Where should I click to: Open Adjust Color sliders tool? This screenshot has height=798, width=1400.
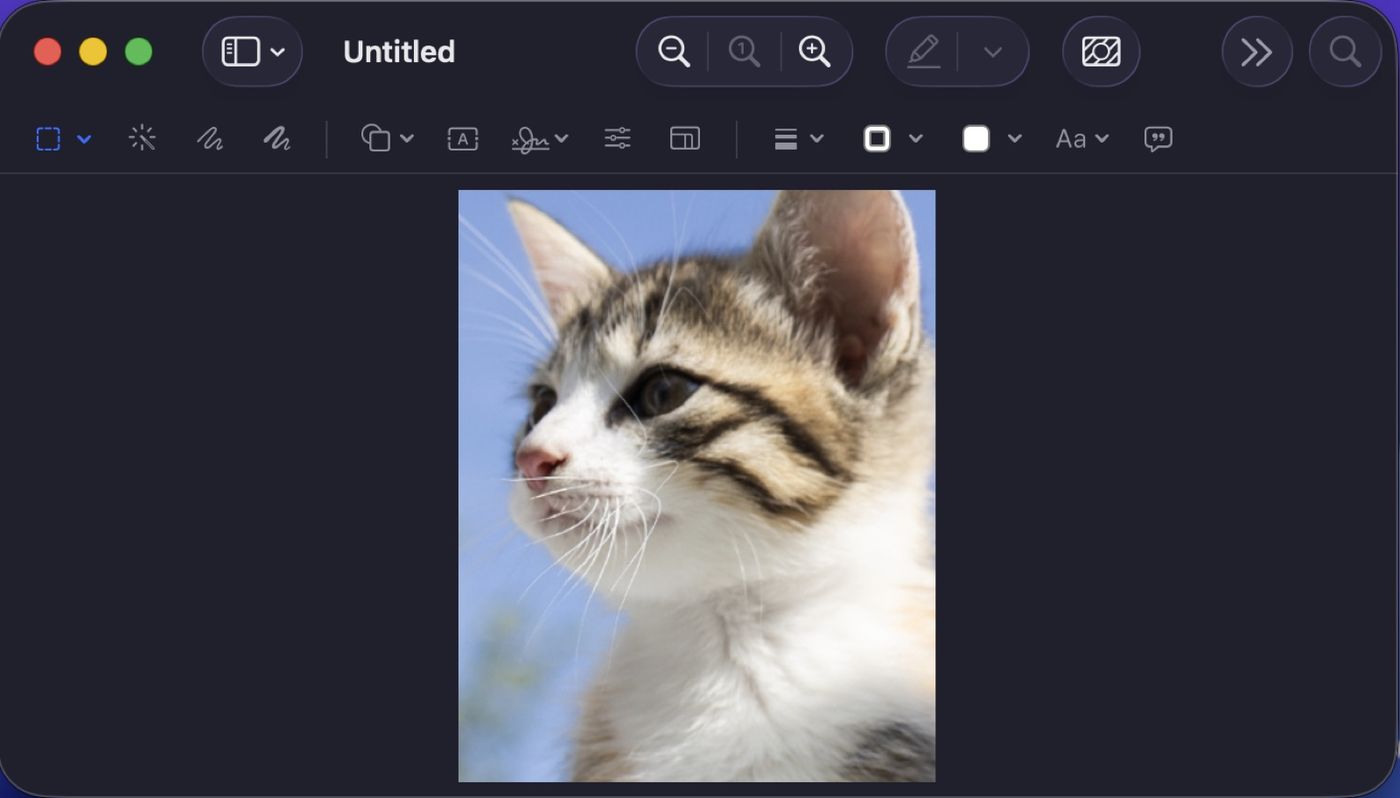(618, 138)
